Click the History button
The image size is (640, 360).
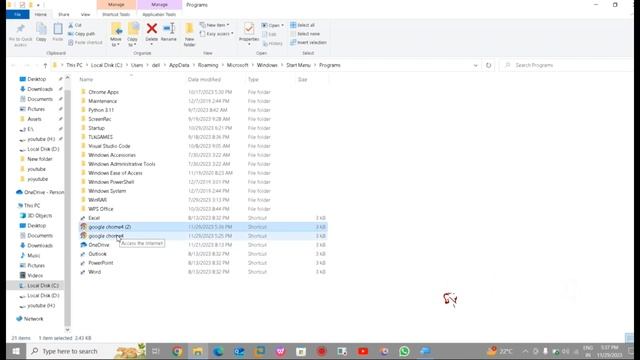point(272,43)
